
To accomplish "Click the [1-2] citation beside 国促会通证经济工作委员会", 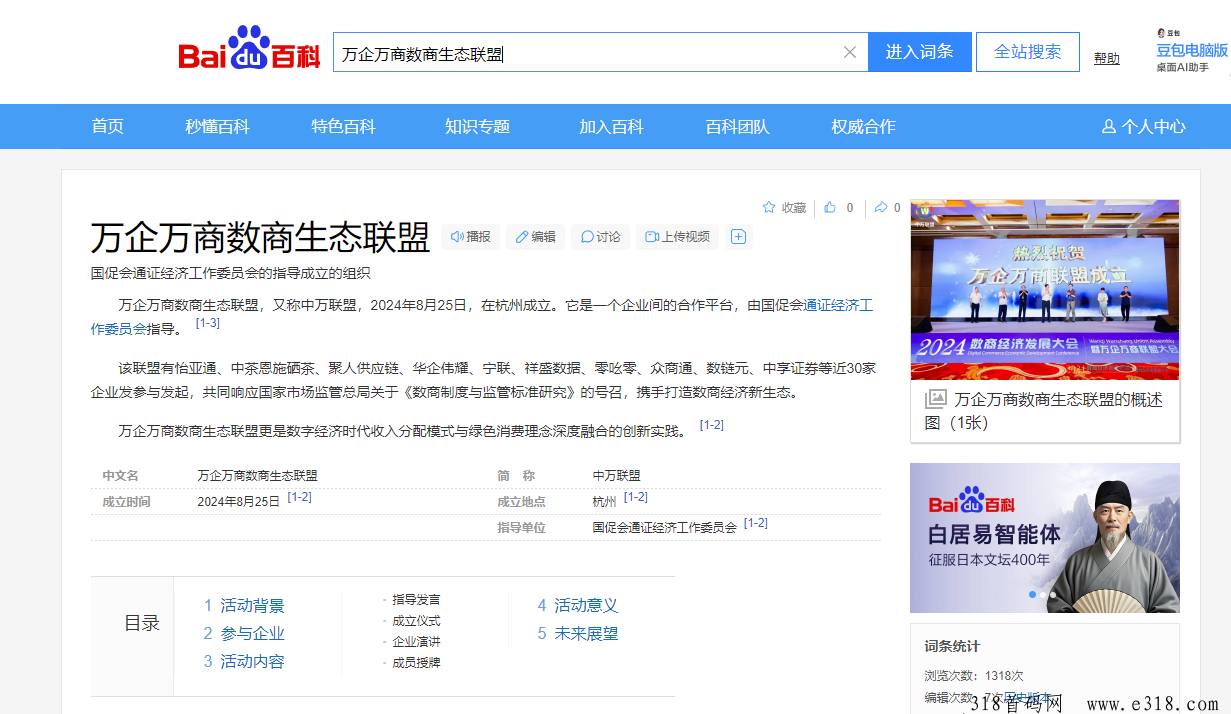I will click(756, 523).
